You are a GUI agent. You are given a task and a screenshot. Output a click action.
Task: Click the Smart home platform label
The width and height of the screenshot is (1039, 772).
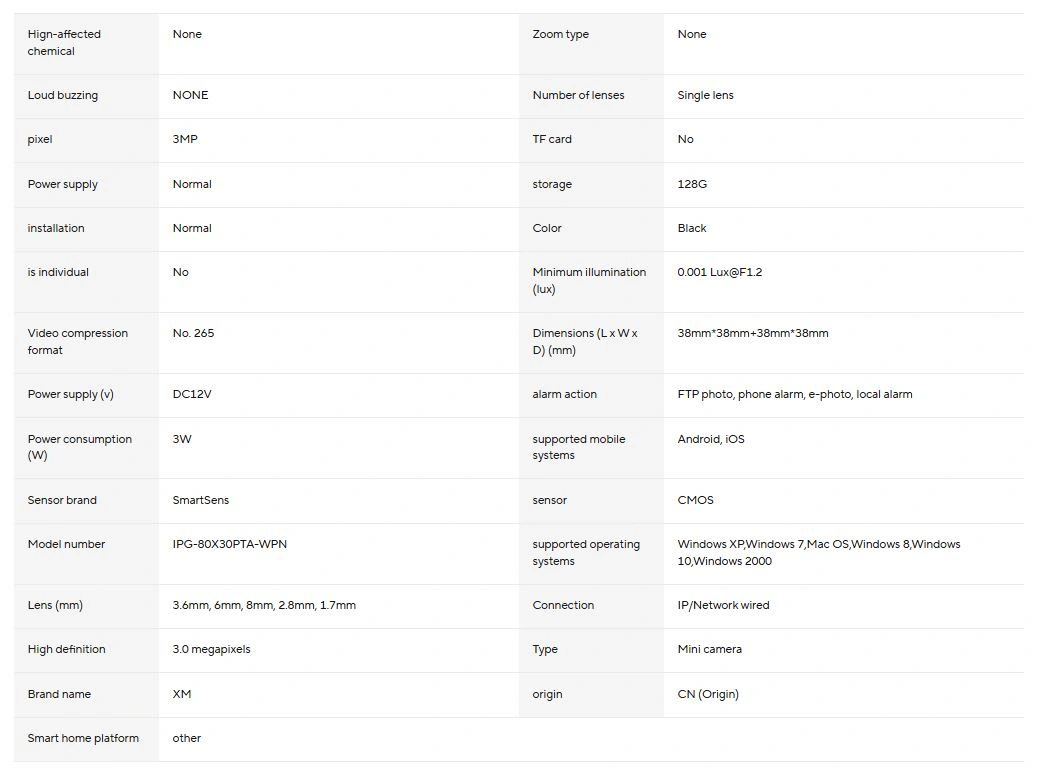pyautogui.click(x=83, y=738)
